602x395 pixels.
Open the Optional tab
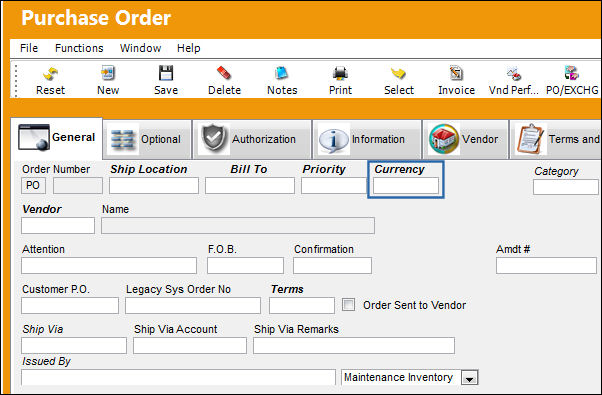click(x=147, y=139)
